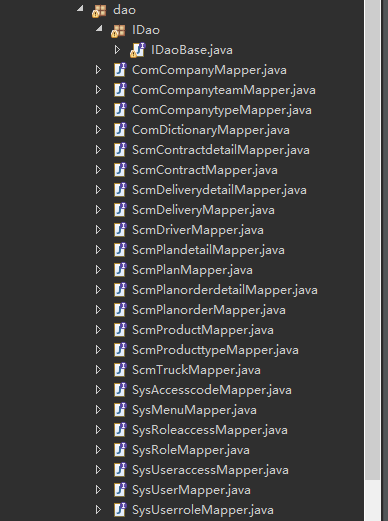Expand the ScmContractMapper.java node
The image size is (388, 521).
[x=98, y=170]
